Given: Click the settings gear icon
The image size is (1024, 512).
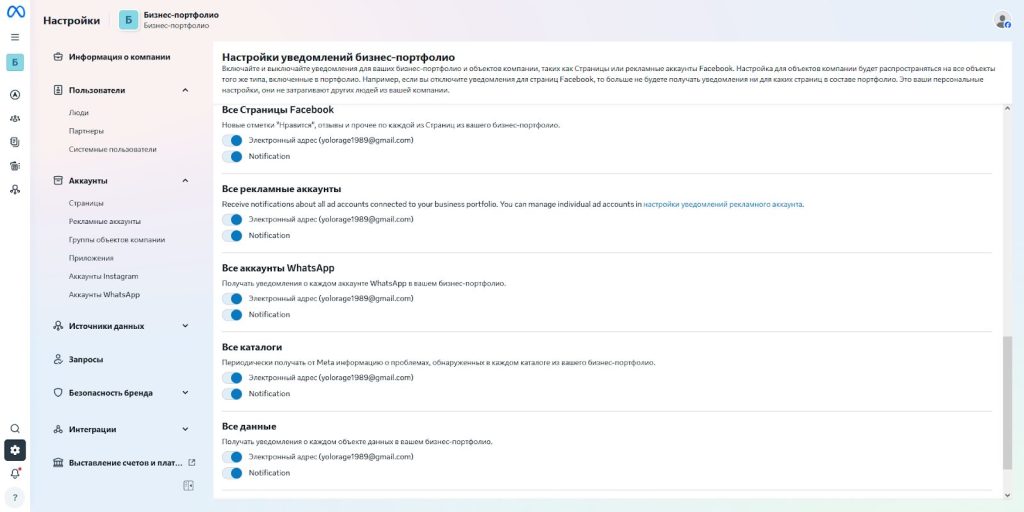Looking at the screenshot, I should point(15,450).
